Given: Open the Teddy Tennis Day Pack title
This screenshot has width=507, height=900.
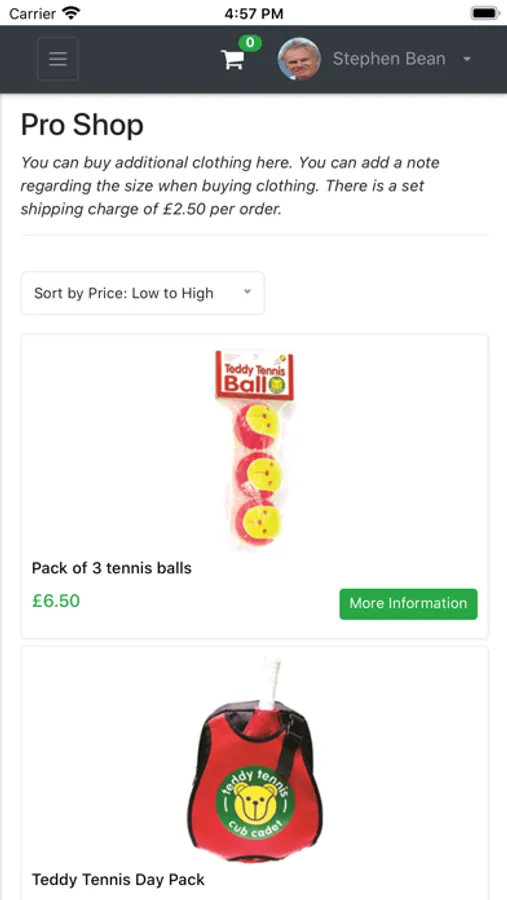Looking at the screenshot, I should [x=118, y=879].
